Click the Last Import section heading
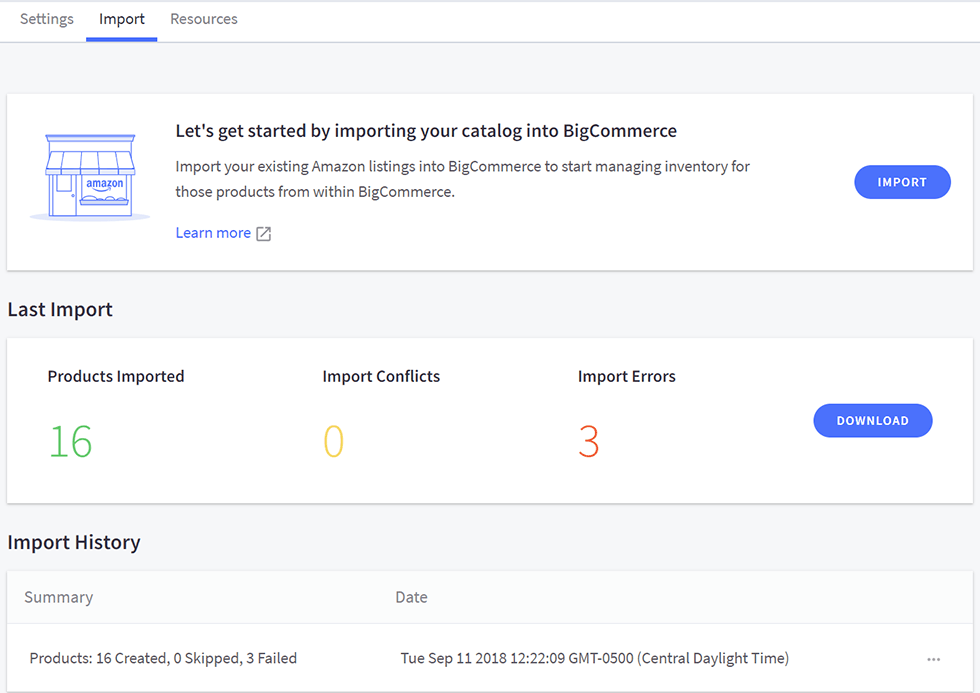Screen dimensions: 980x693 click(x=60, y=309)
